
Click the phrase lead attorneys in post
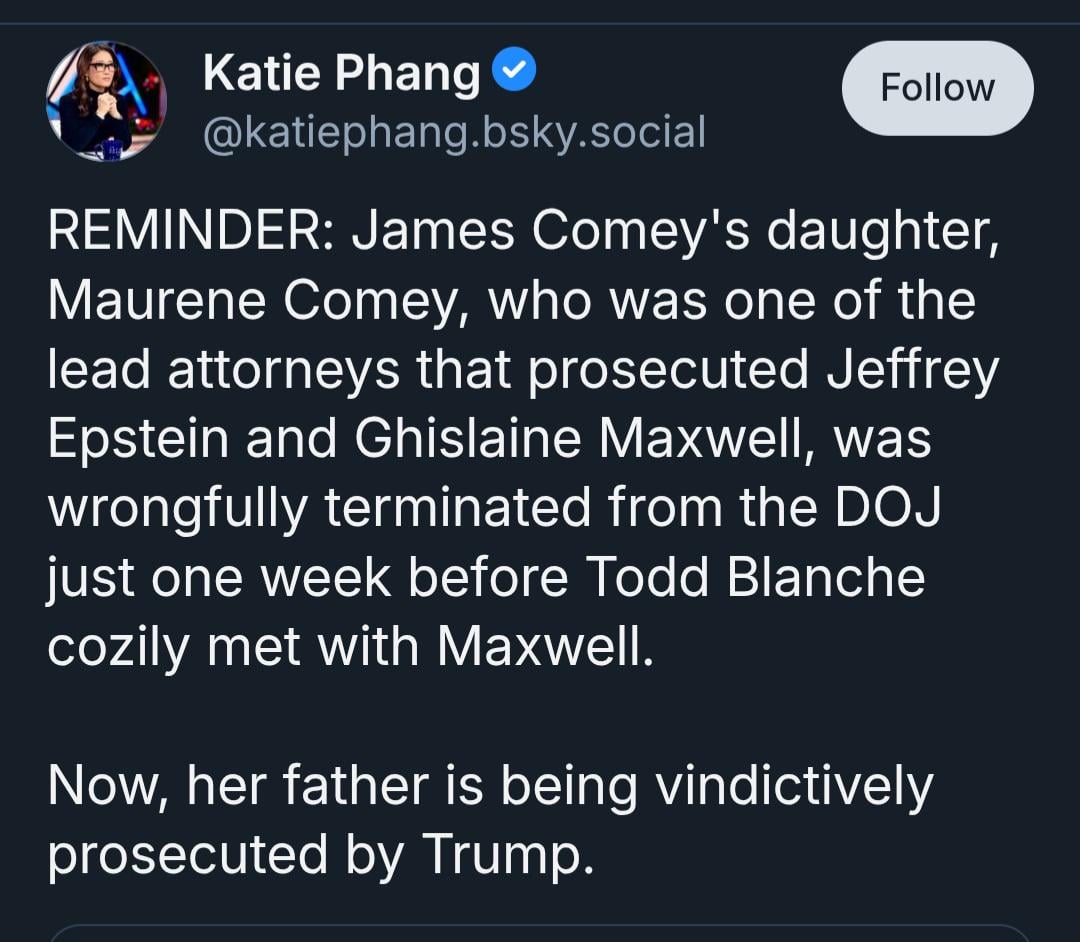[x=224, y=370]
